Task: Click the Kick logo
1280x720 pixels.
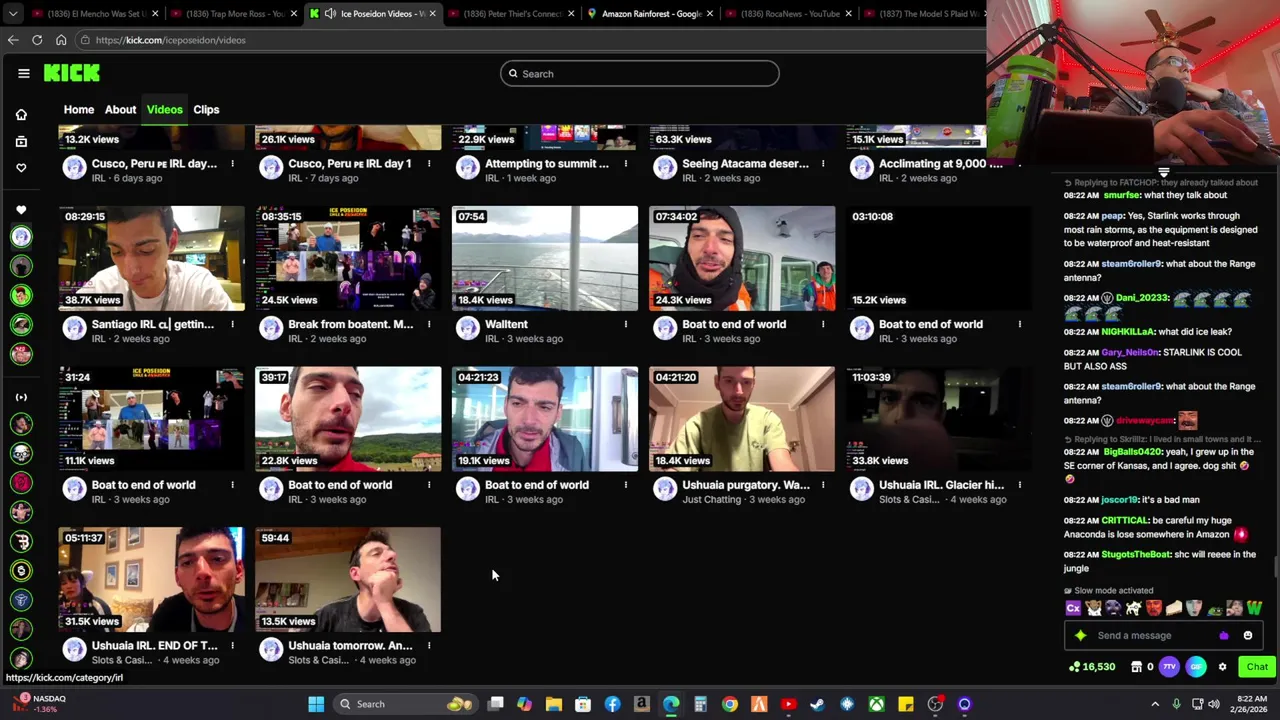Action: click(x=72, y=73)
